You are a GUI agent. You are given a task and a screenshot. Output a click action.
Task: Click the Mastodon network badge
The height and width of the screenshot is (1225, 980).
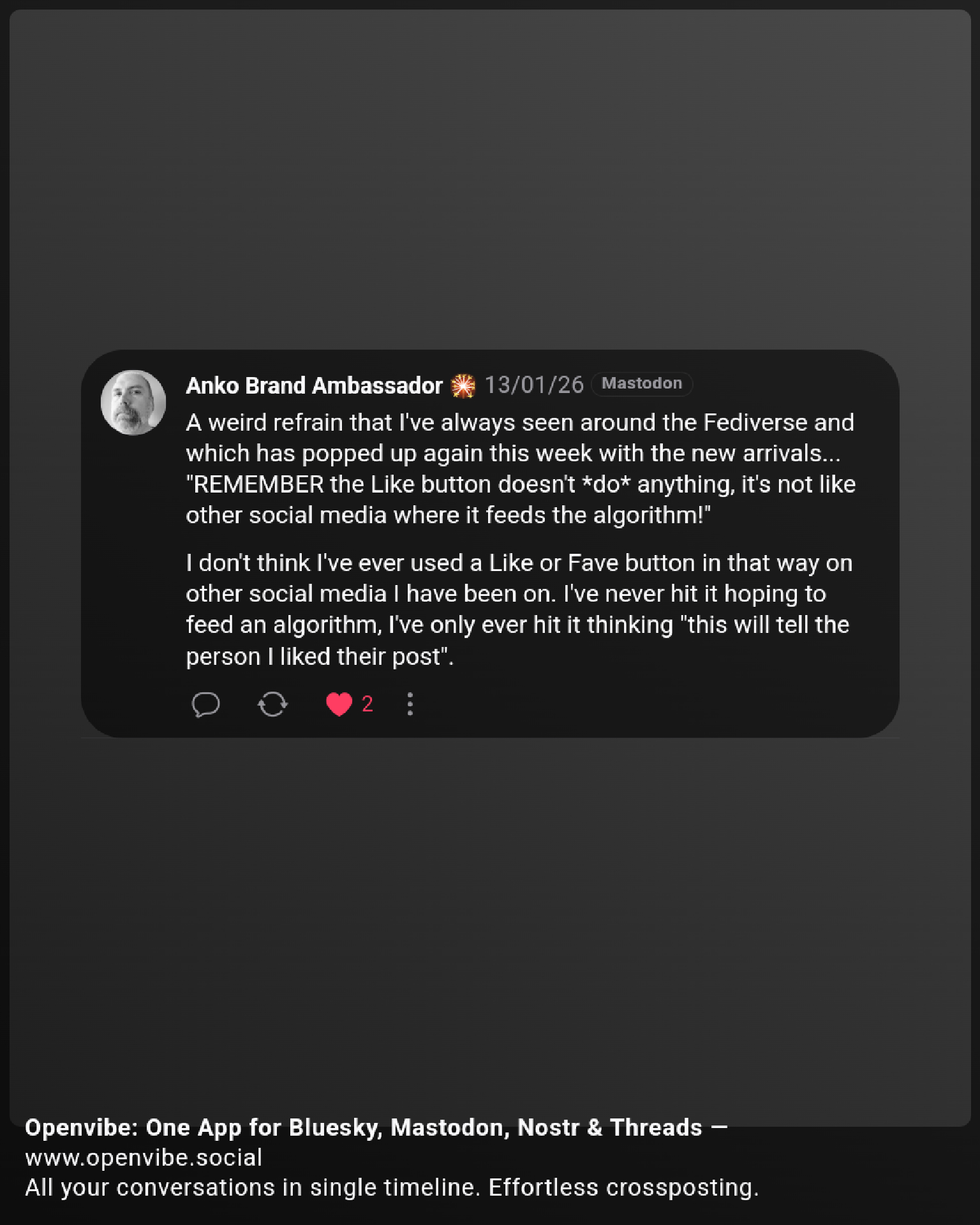pyautogui.click(x=641, y=383)
